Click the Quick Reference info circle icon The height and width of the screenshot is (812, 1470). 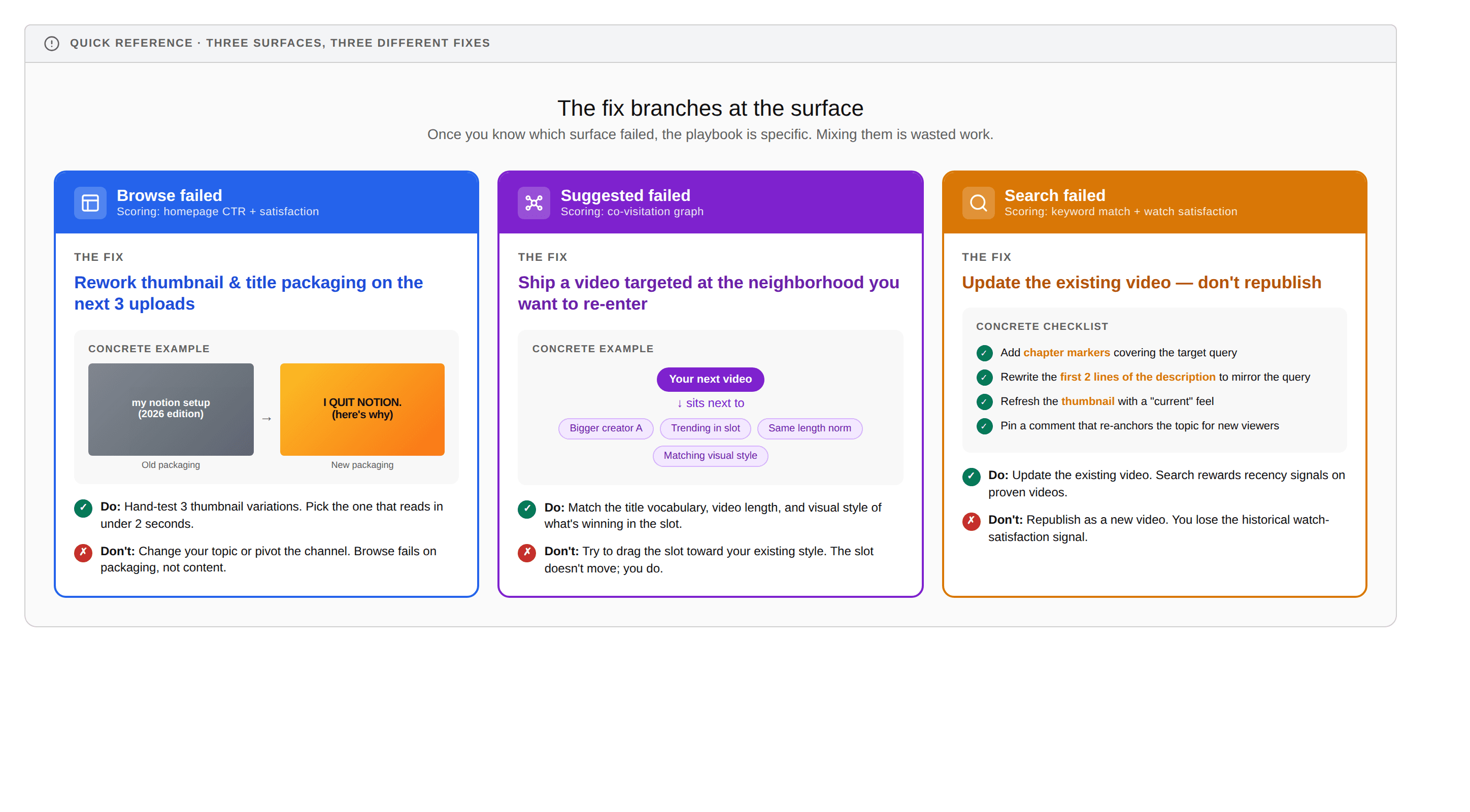[51, 43]
